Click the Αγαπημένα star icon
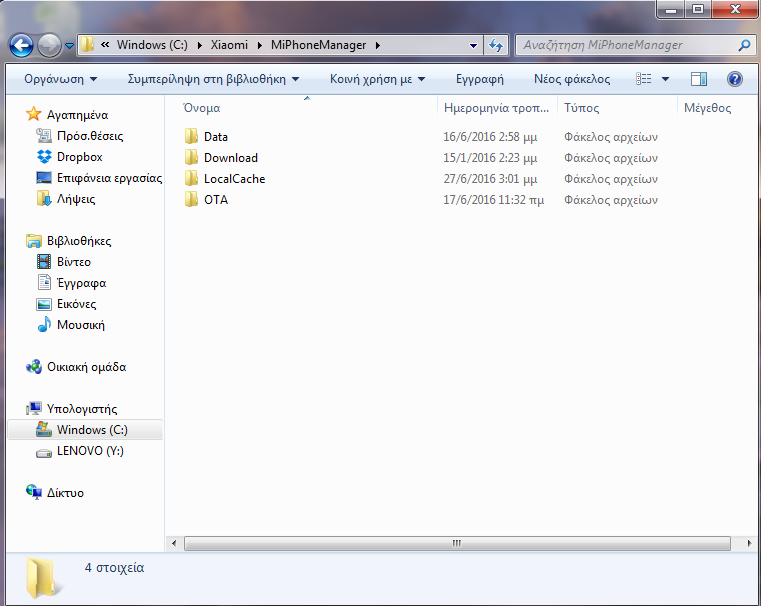The width and height of the screenshot is (761, 606). coord(33,114)
